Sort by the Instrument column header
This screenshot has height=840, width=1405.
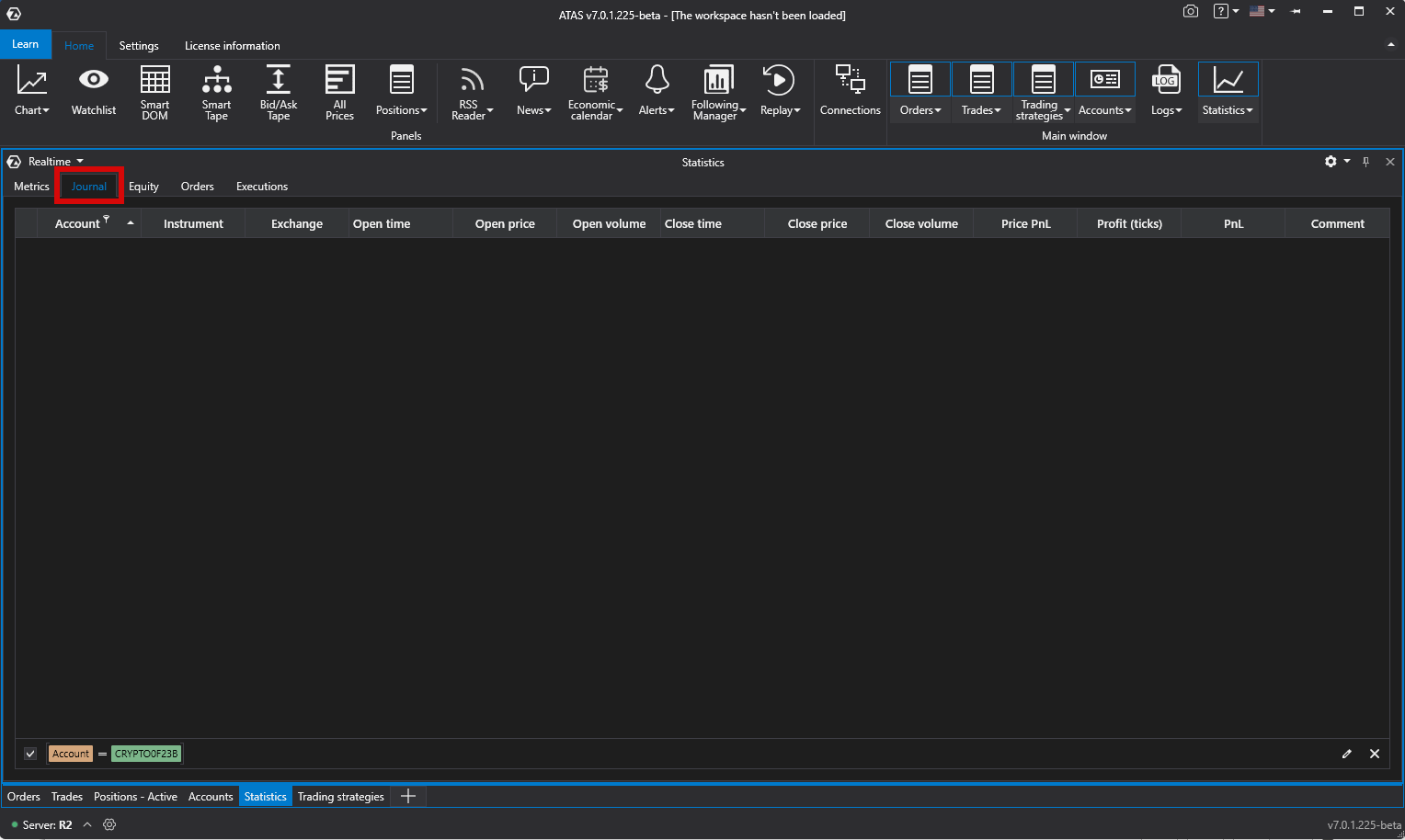[193, 223]
